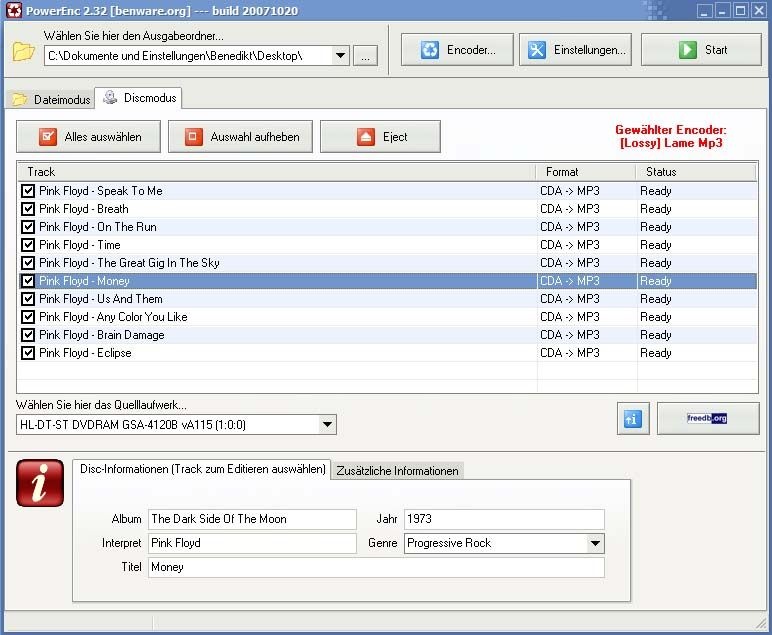Open the source drive dropdown list
The height and width of the screenshot is (635, 772).
tap(327, 425)
